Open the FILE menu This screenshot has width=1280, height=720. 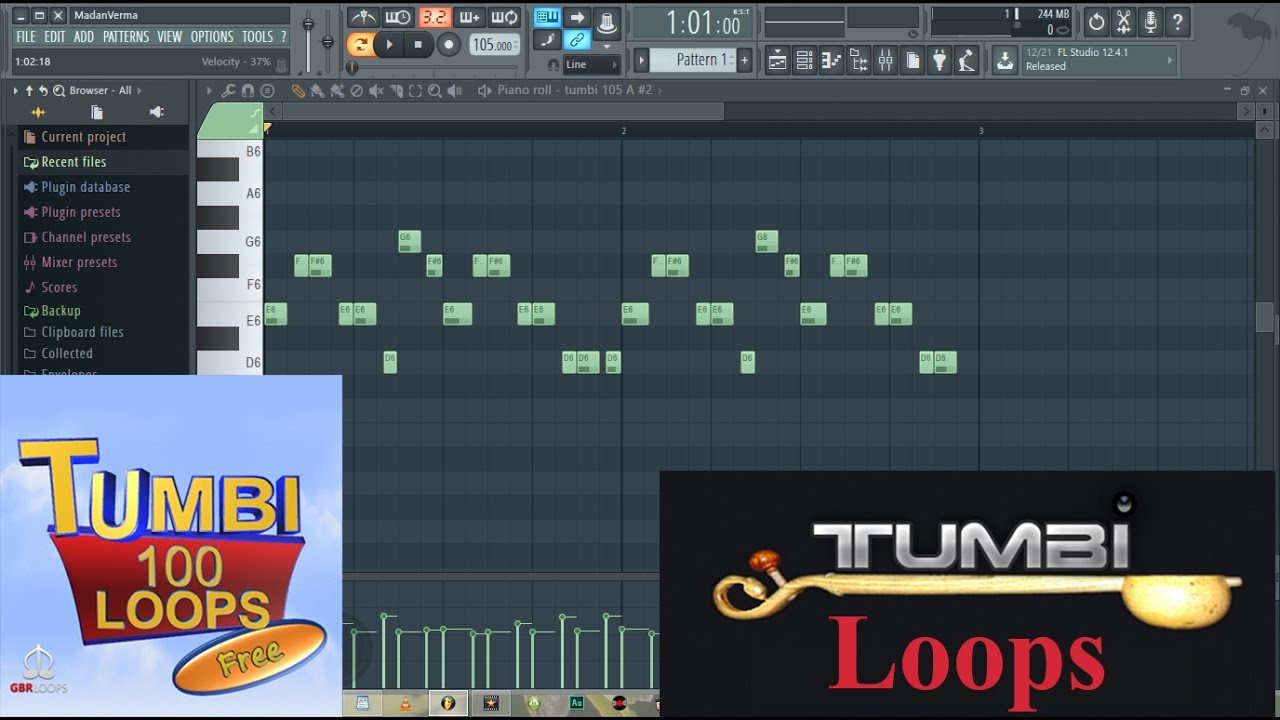26,37
